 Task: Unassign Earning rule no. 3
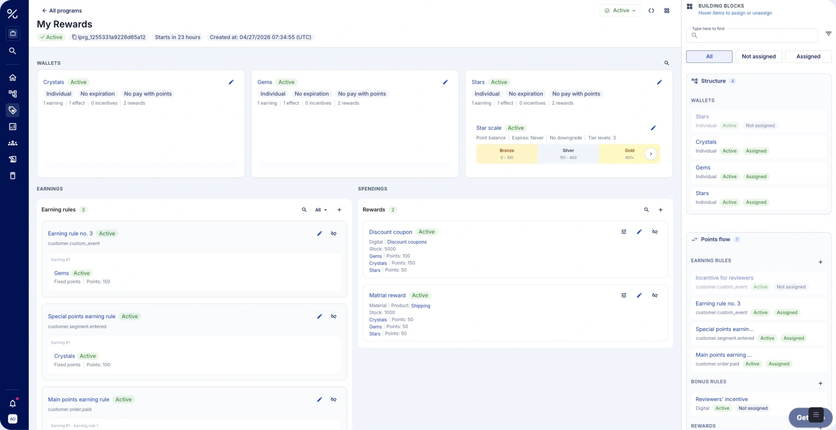(334, 233)
